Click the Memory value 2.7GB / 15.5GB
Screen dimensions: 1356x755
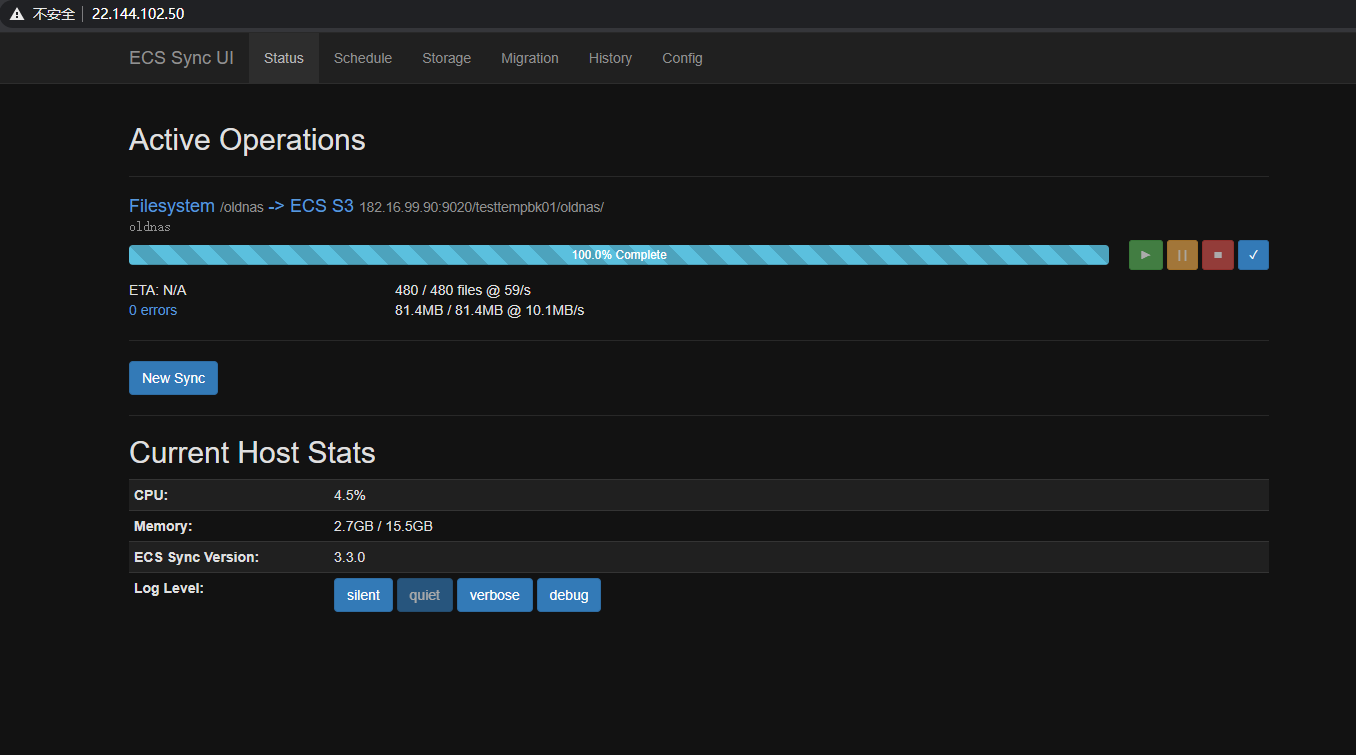point(383,526)
